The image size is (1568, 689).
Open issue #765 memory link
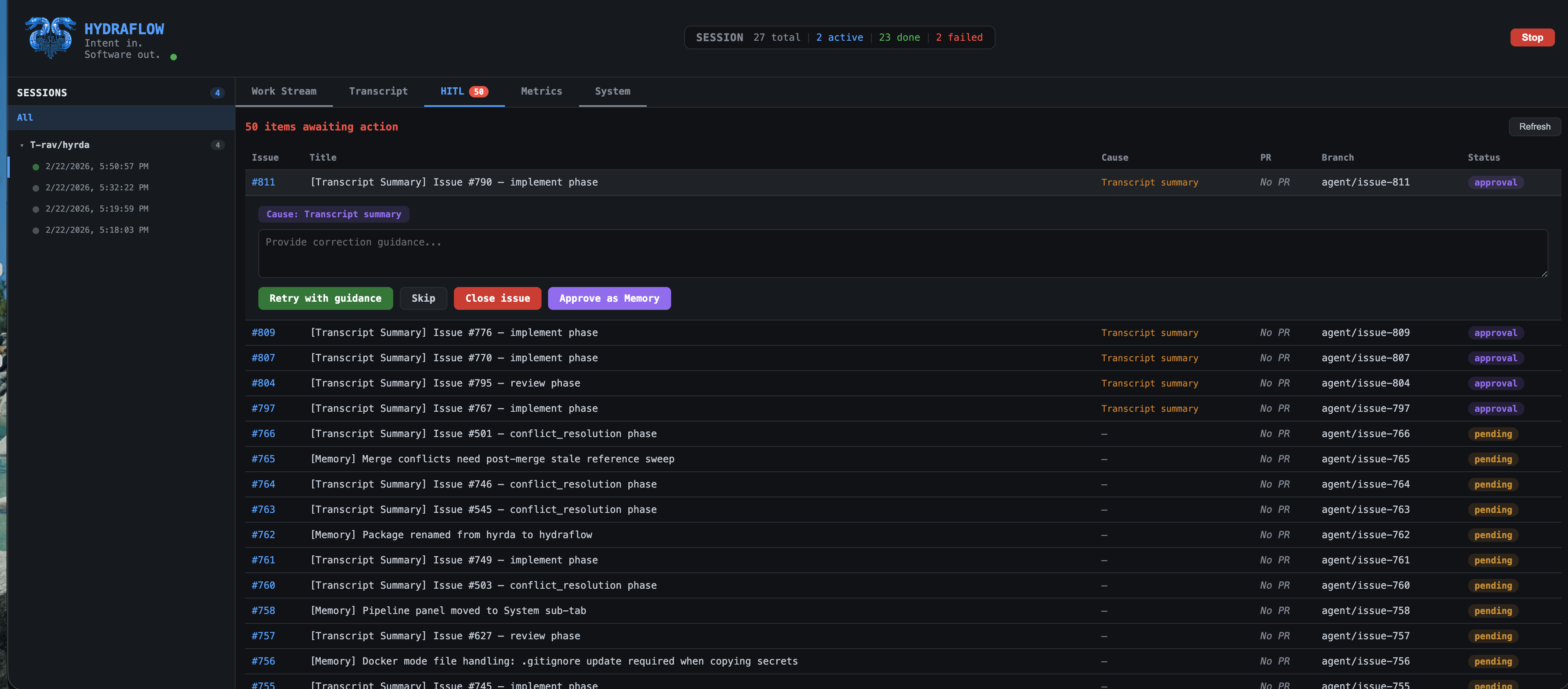coord(264,459)
